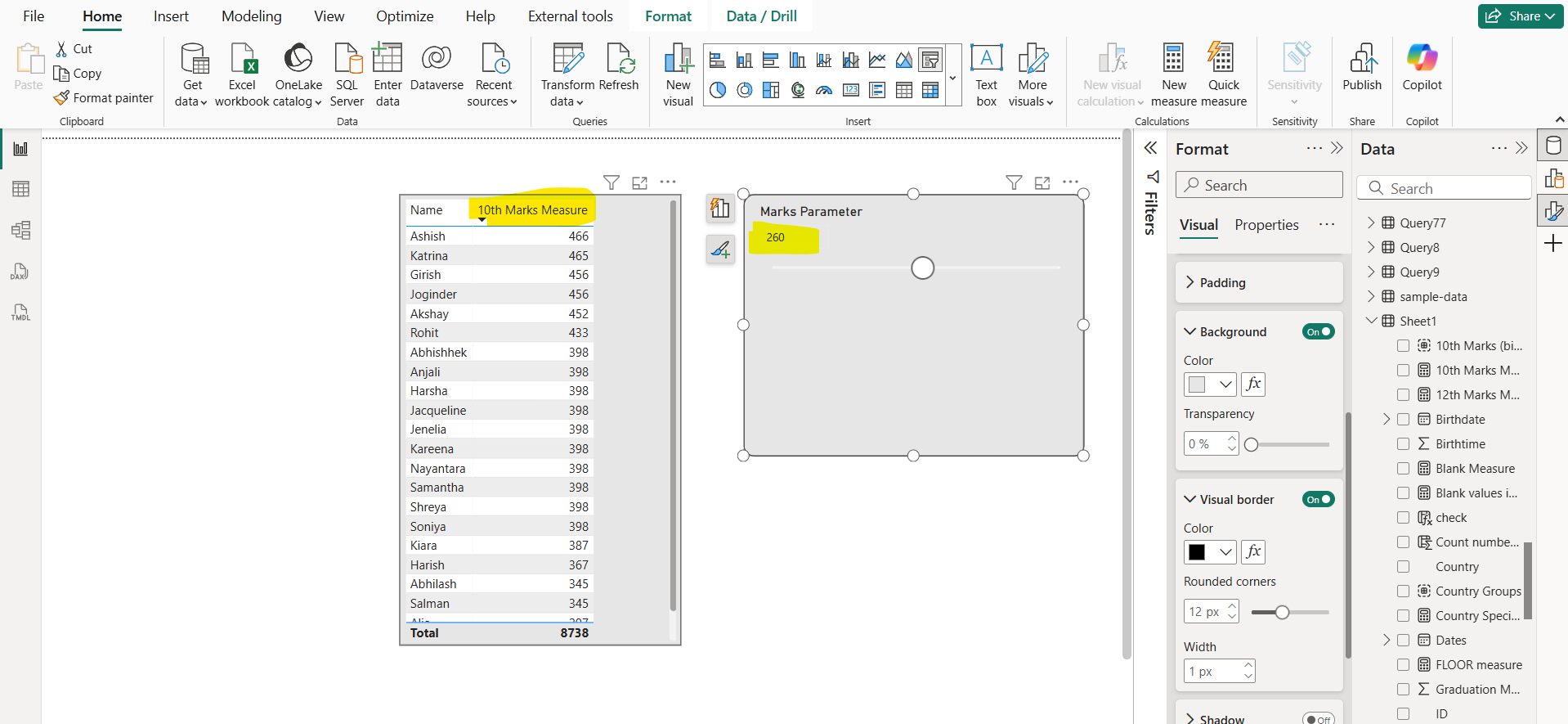Expand the Query77 table

[x=1371, y=223]
